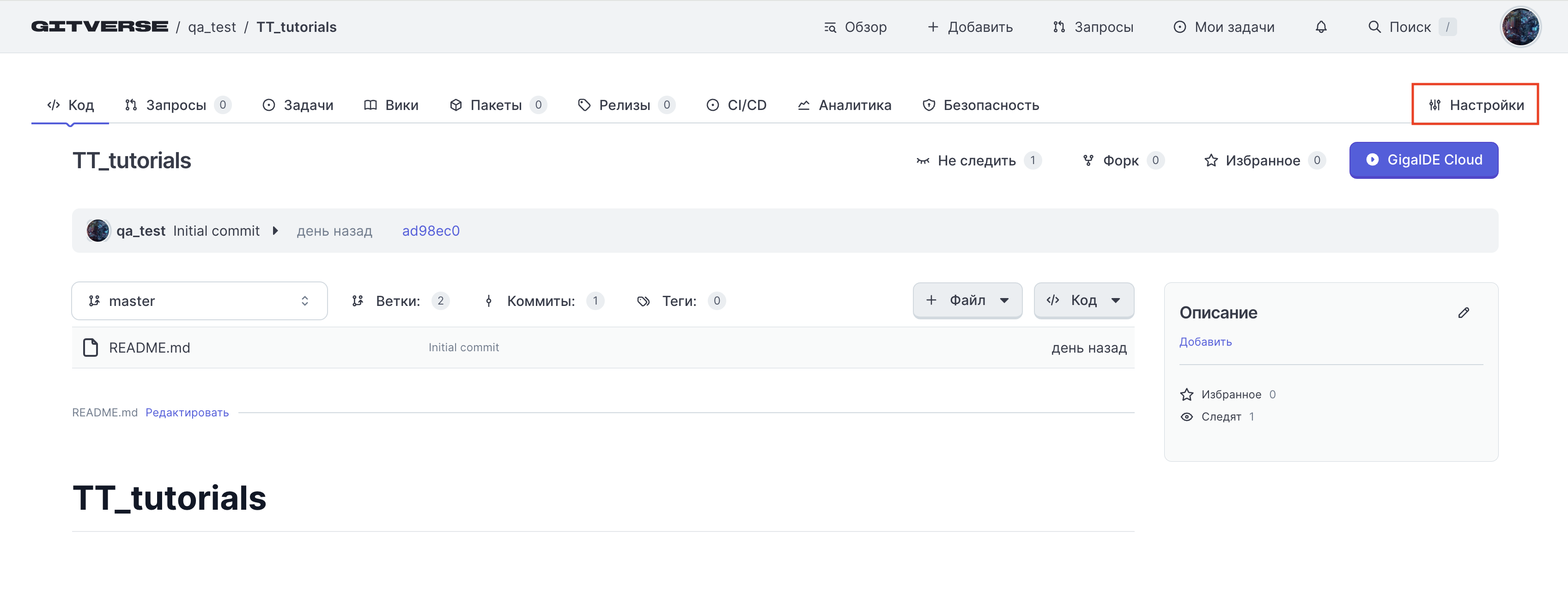Click the Мои задачи circle icon
The height and width of the screenshot is (598, 1568).
coord(1179,27)
